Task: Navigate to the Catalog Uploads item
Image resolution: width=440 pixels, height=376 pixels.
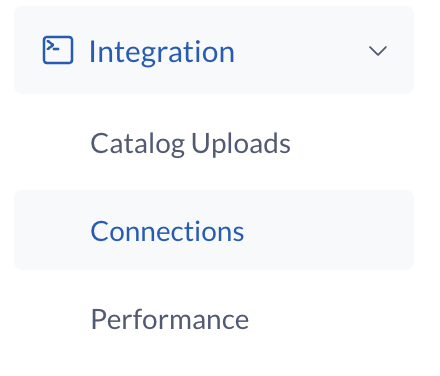Action: 190,143
